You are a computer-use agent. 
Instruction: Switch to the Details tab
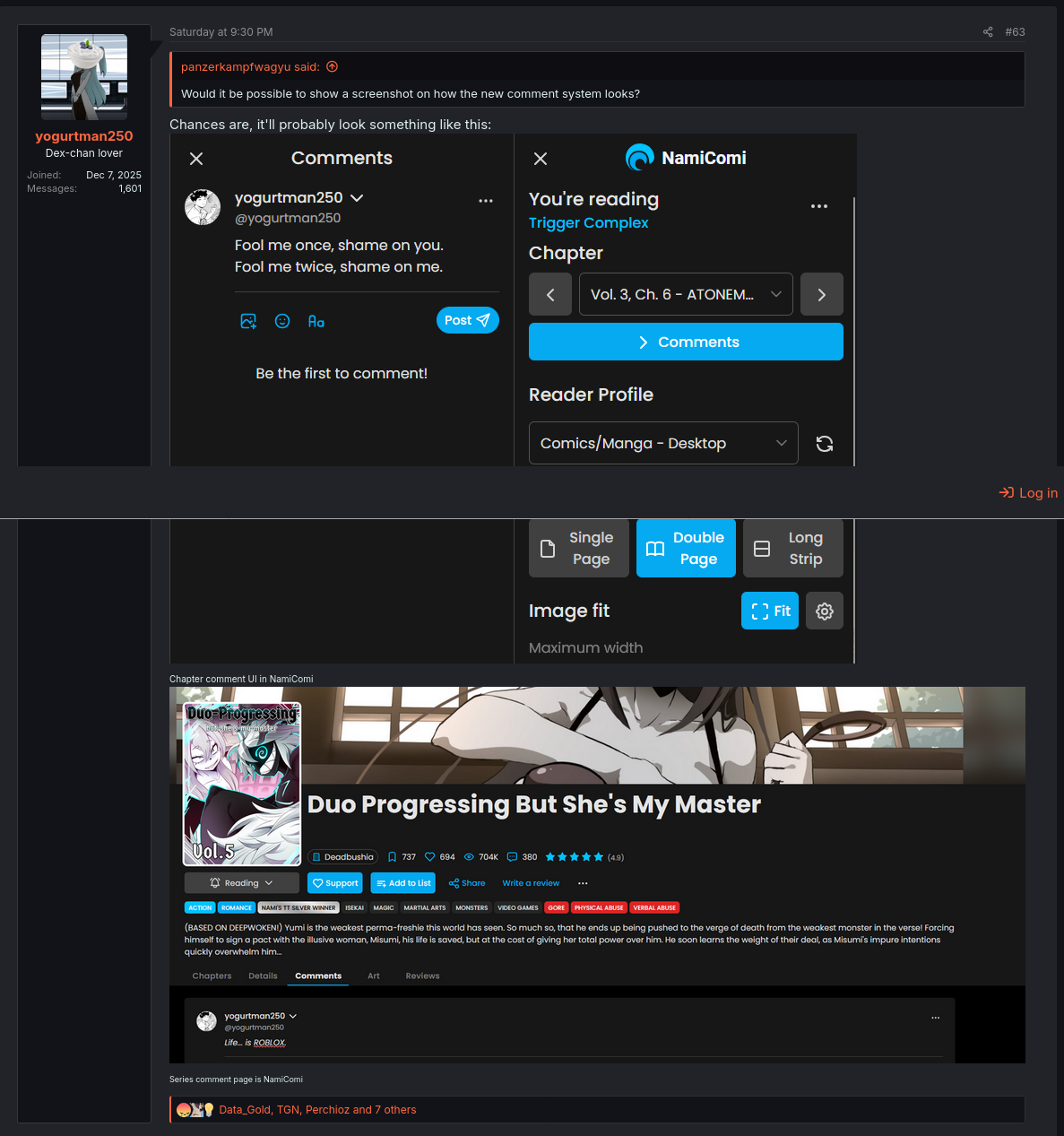(263, 976)
